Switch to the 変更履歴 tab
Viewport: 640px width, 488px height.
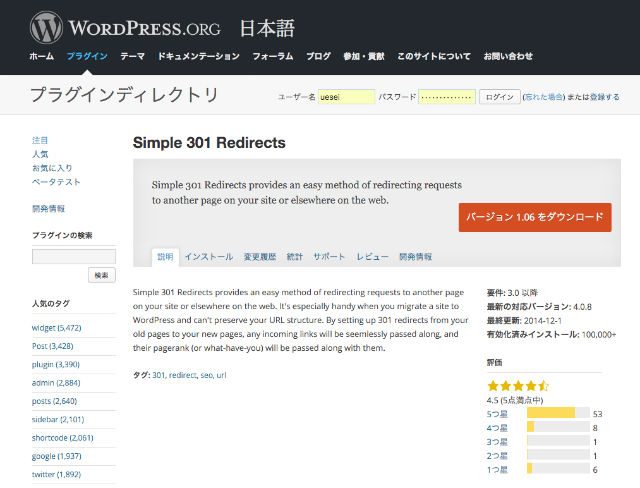[260, 257]
